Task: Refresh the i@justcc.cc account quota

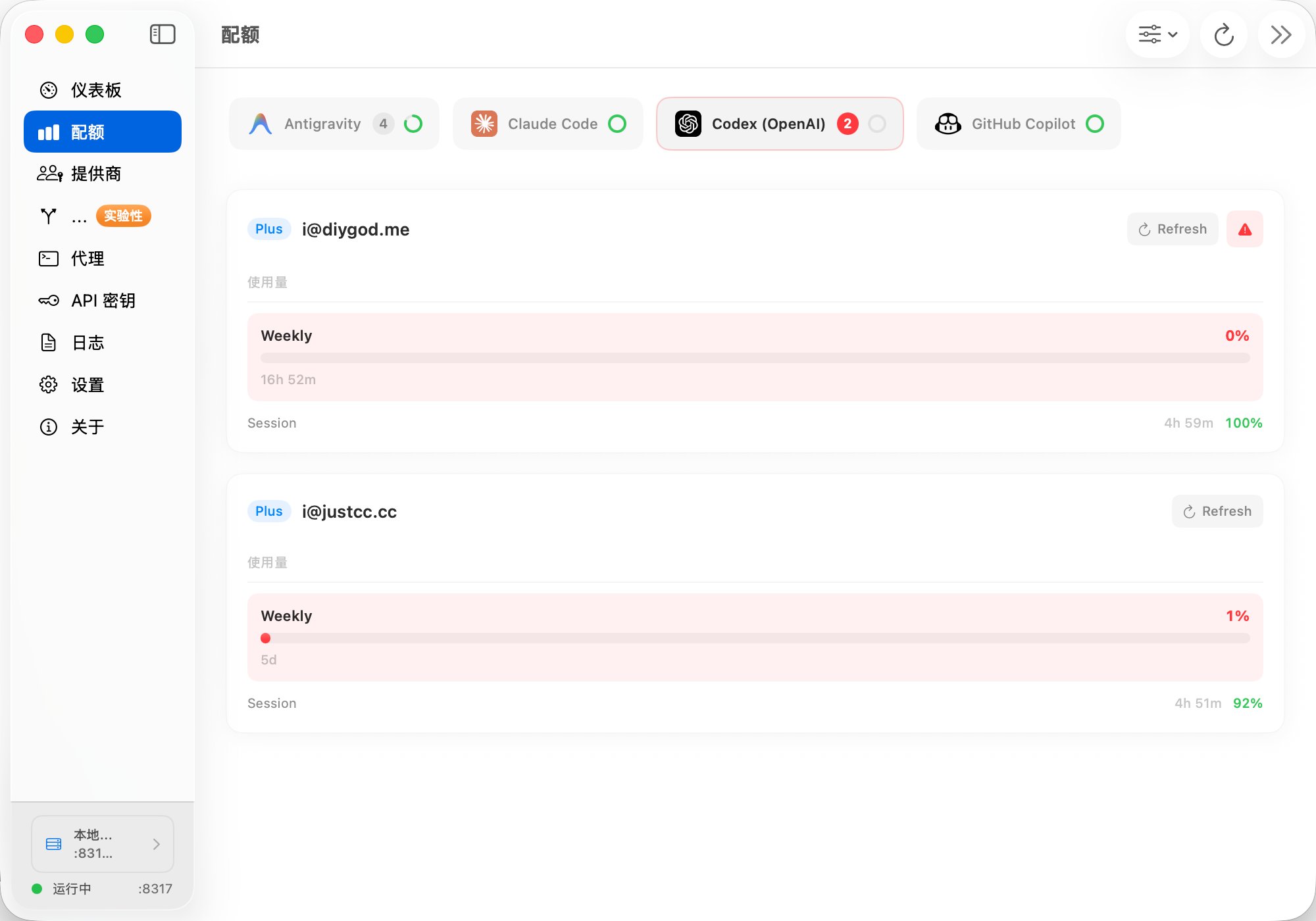Action: tap(1217, 511)
